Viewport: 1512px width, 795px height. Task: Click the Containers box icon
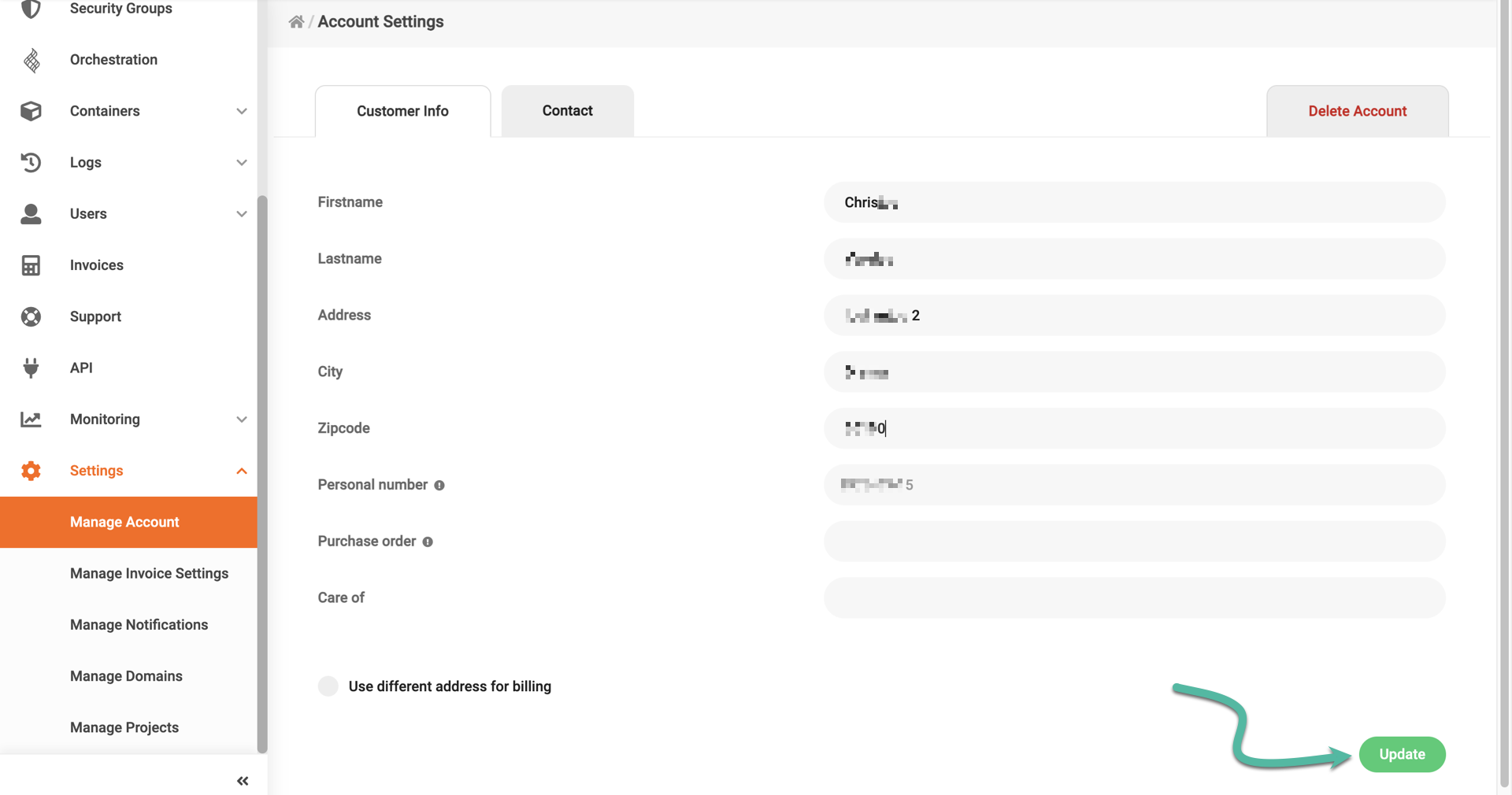(x=31, y=111)
